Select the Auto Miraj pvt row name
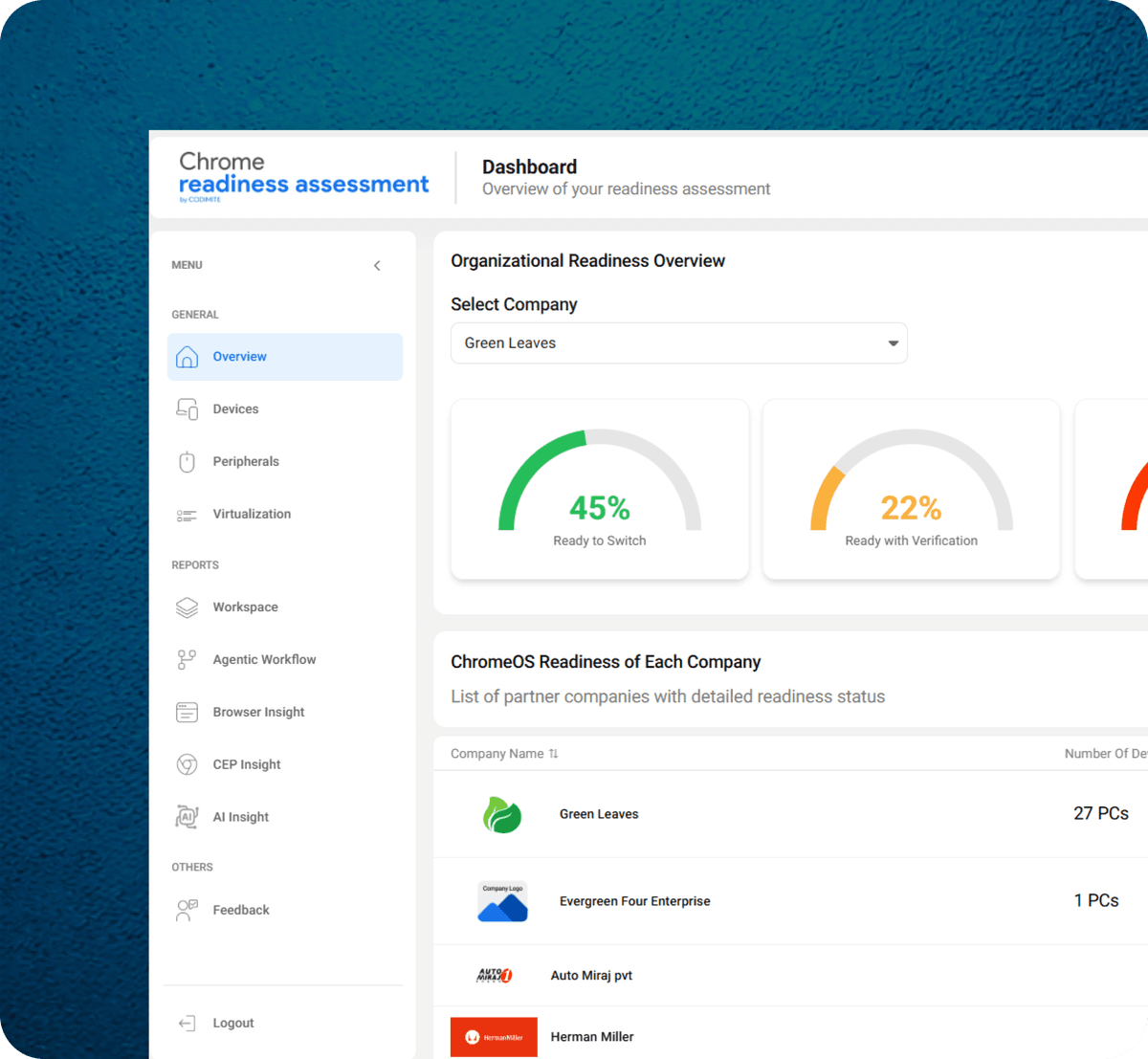This screenshot has width=1148, height=1059. [591, 976]
